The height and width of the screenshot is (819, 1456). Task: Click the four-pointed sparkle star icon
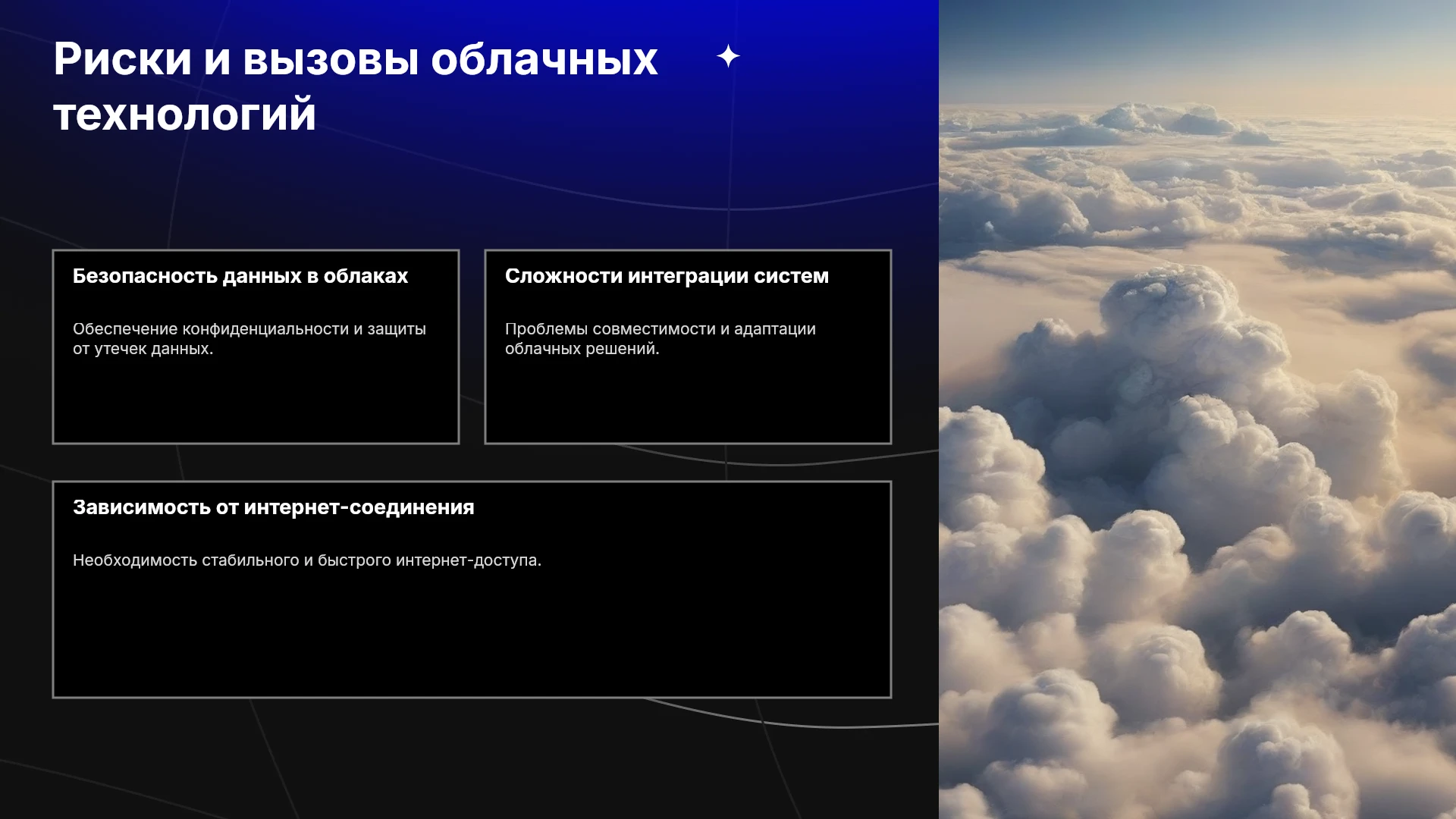click(x=728, y=56)
